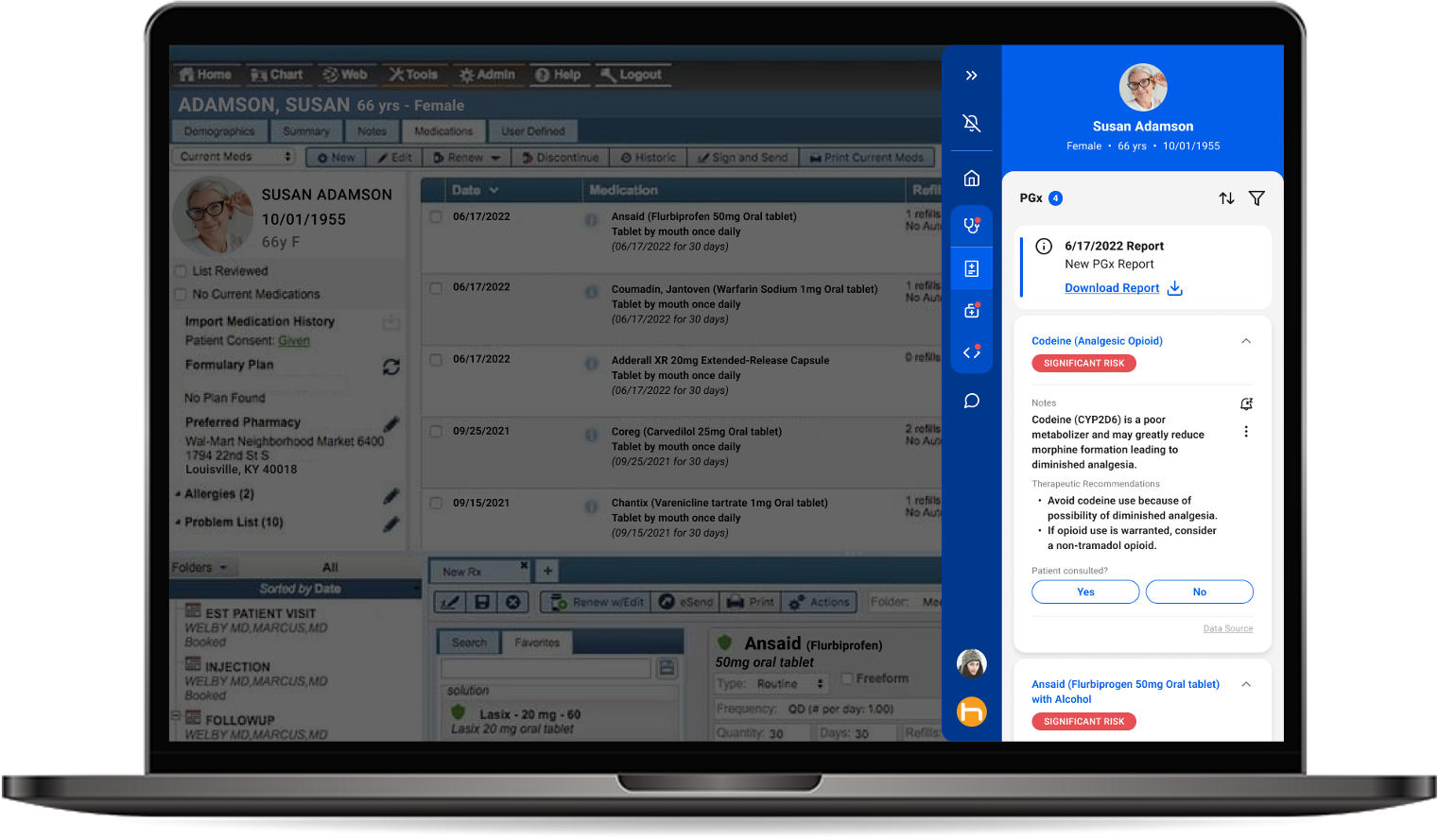
Task: Answer Yes to Patient consulted
Action: pyautogui.click(x=1085, y=592)
